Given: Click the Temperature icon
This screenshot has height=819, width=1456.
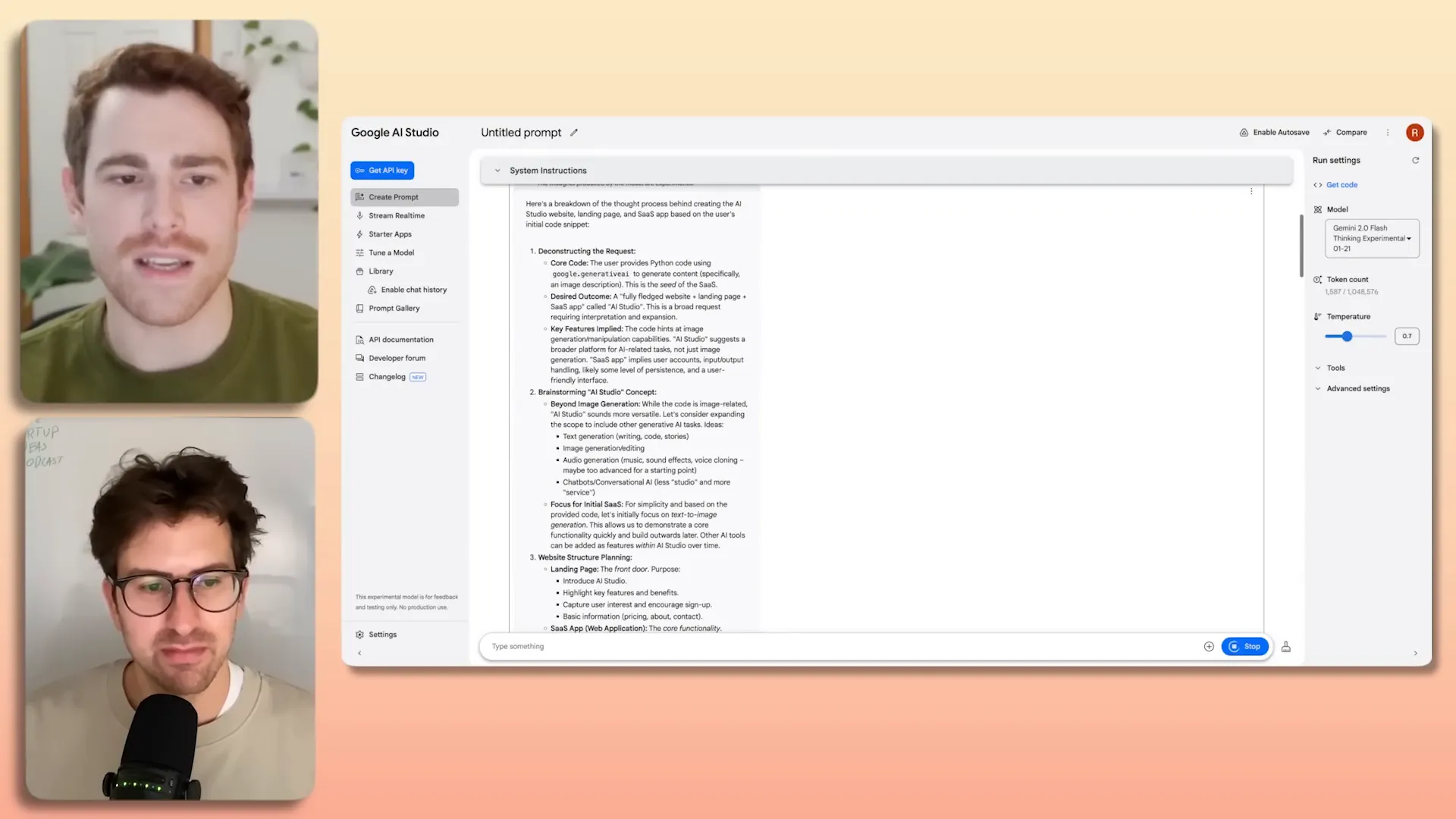Looking at the screenshot, I should (x=1318, y=317).
